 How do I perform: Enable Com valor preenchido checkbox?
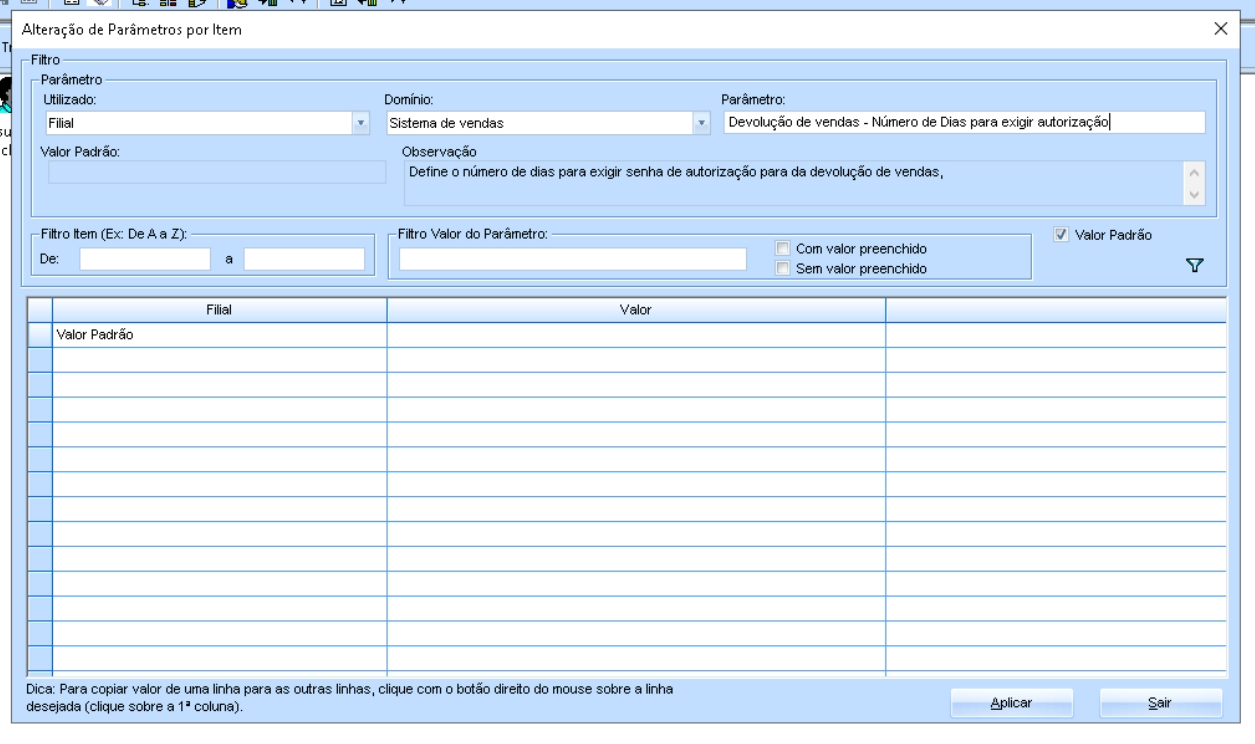[x=783, y=249]
